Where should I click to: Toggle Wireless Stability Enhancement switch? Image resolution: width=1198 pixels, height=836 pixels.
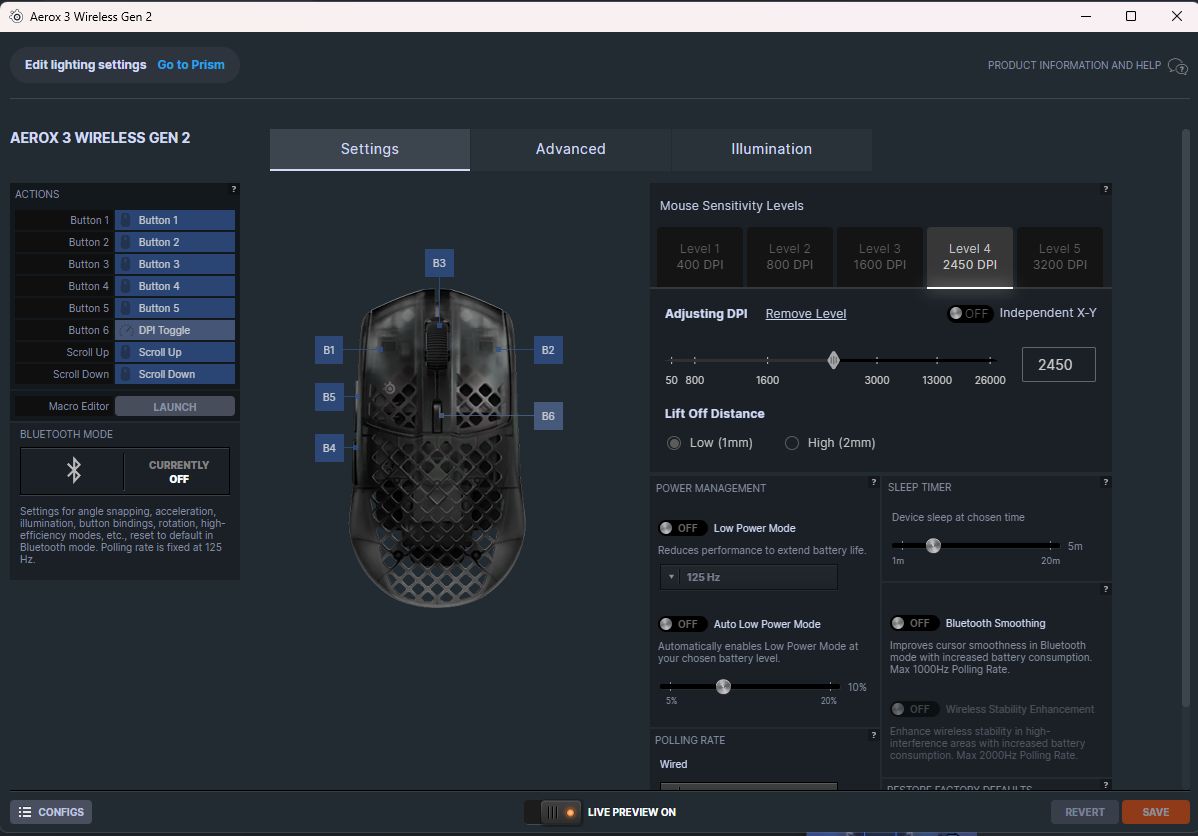coord(913,709)
